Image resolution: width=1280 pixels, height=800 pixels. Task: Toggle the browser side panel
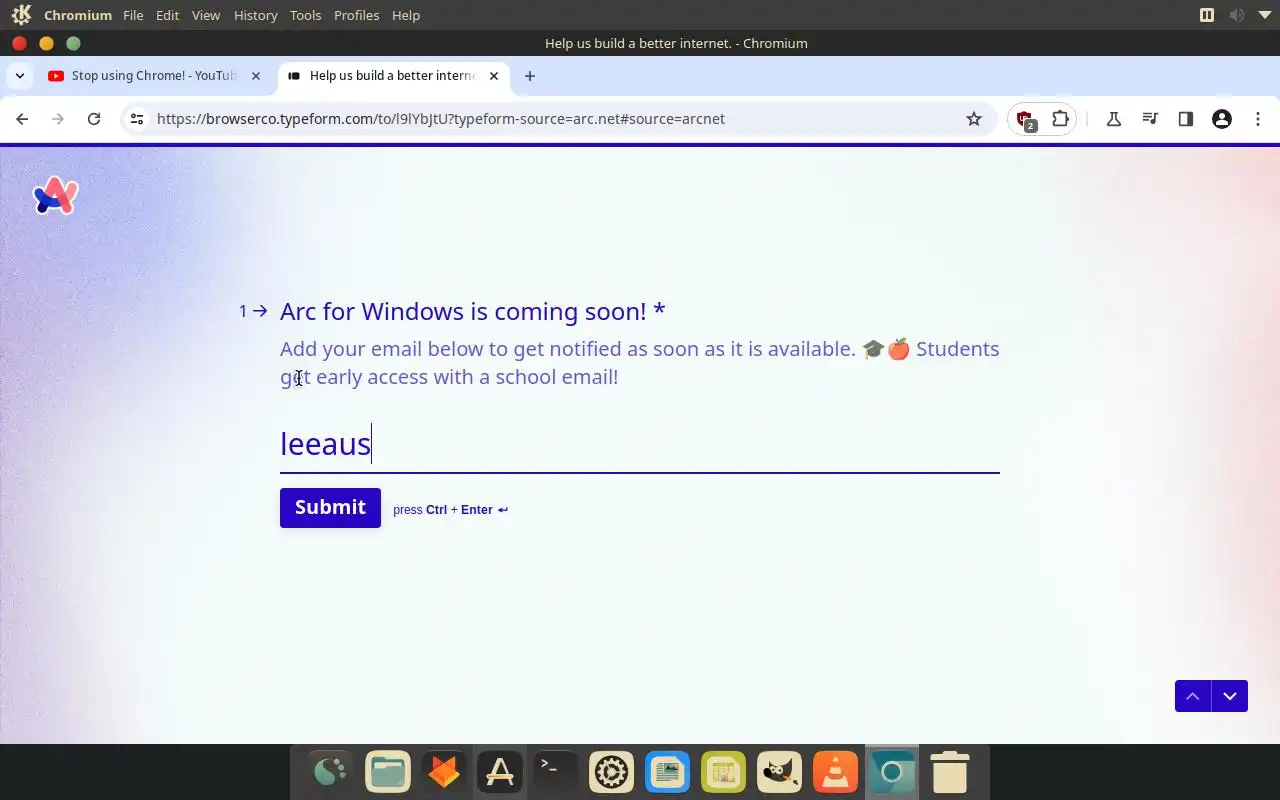(1186, 119)
